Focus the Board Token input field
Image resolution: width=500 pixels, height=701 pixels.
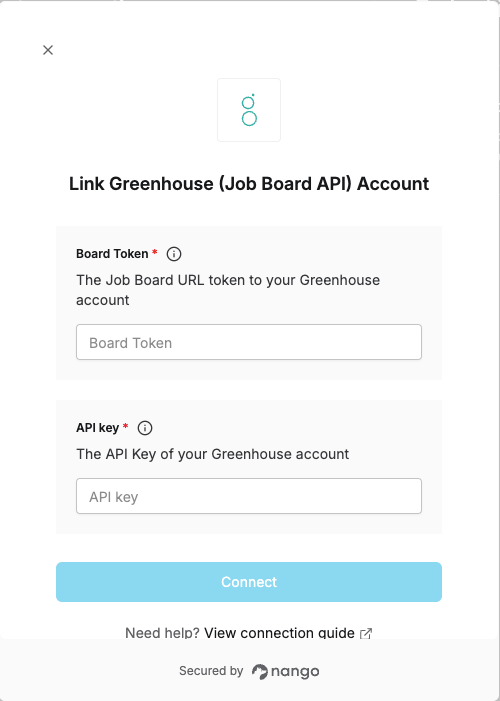249,342
